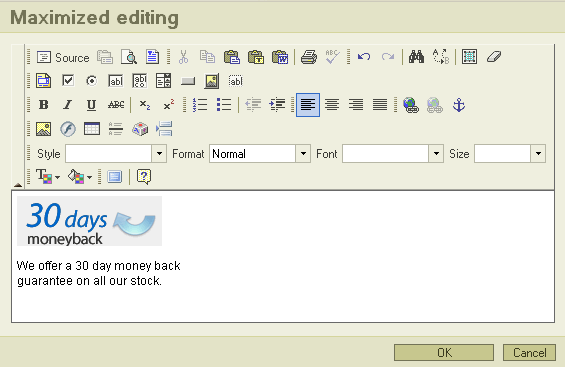565x367 pixels.
Task: Click the Cut scissors icon
Action: click(183, 57)
